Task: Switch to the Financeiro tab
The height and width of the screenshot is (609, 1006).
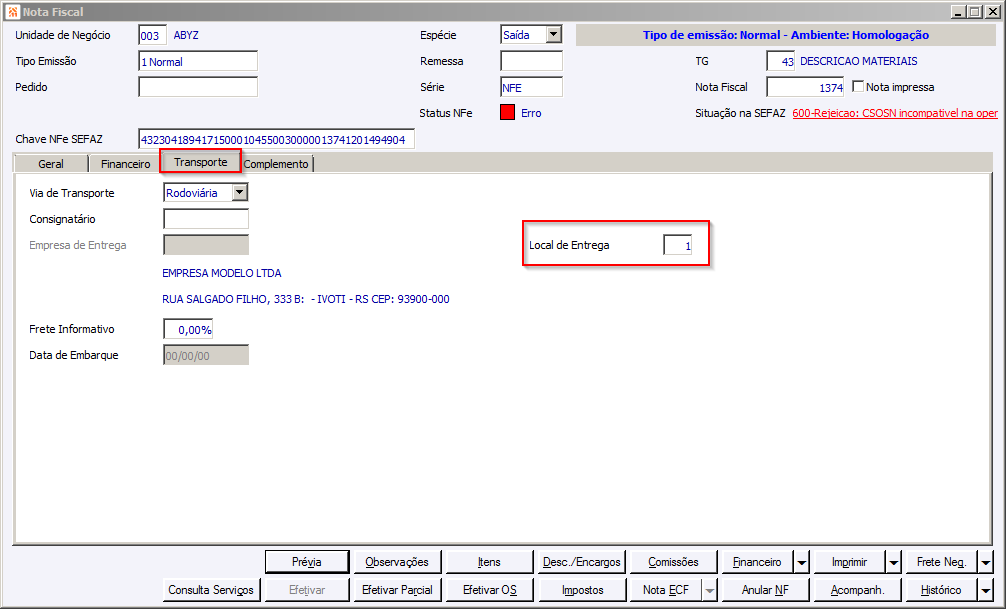Action: pos(125,164)
